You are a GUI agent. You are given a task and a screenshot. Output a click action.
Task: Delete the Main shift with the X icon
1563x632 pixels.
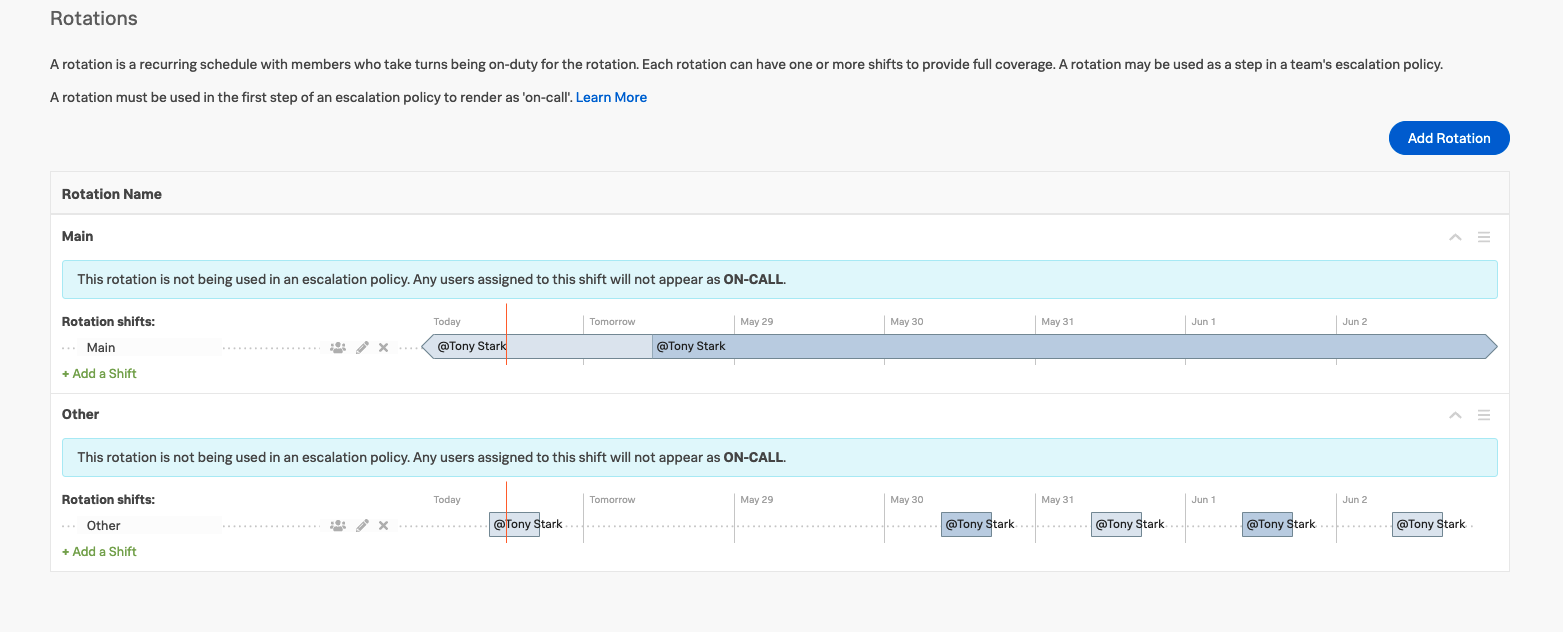(x=383, y=347)
